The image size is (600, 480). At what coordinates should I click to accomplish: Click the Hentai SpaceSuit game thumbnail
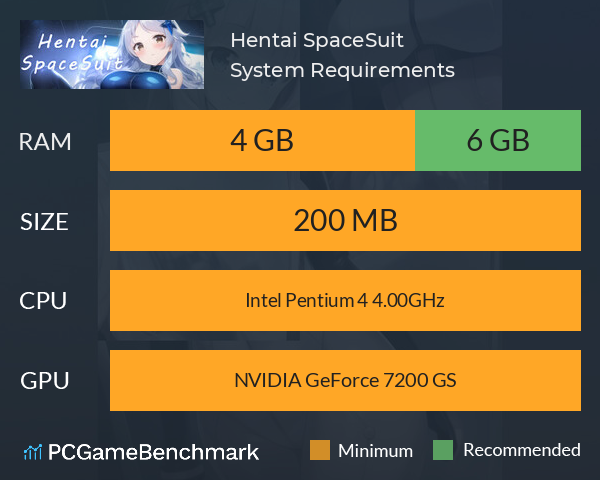pos(112,54)
